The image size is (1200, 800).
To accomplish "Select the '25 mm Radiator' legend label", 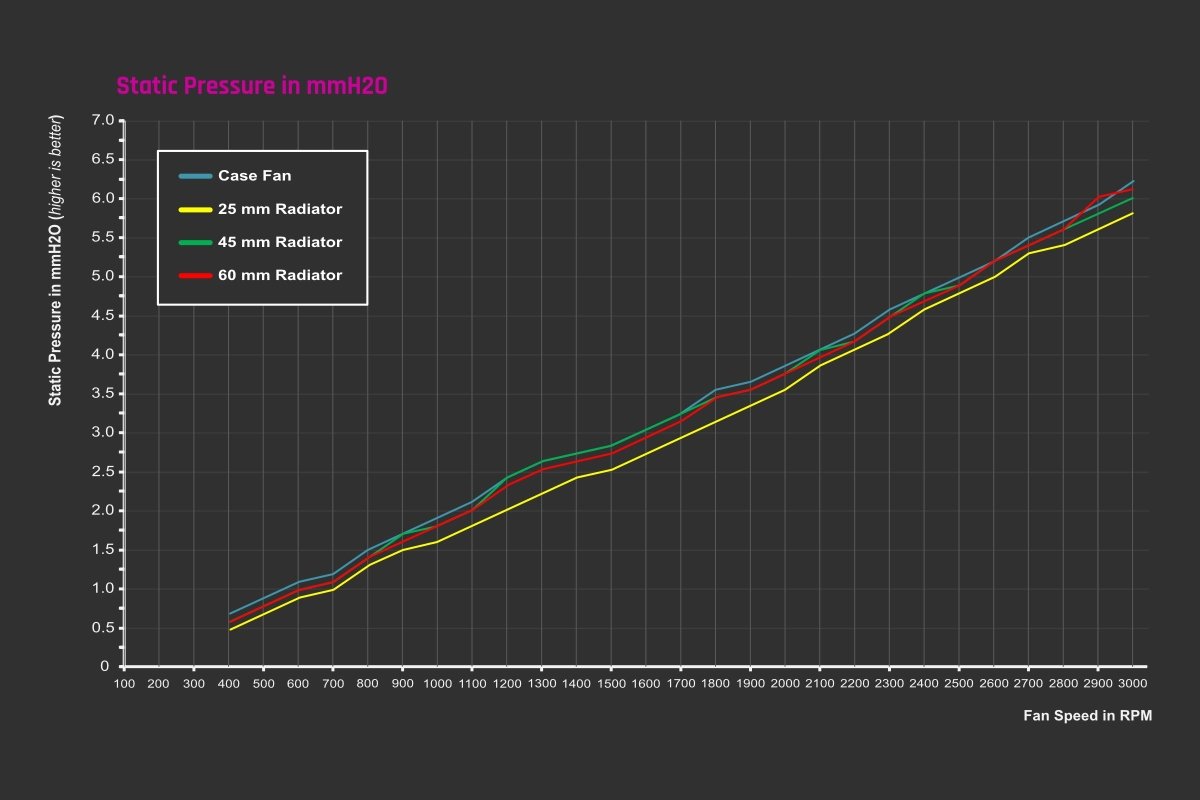I will pyautogui.click(x=280, y=210).
